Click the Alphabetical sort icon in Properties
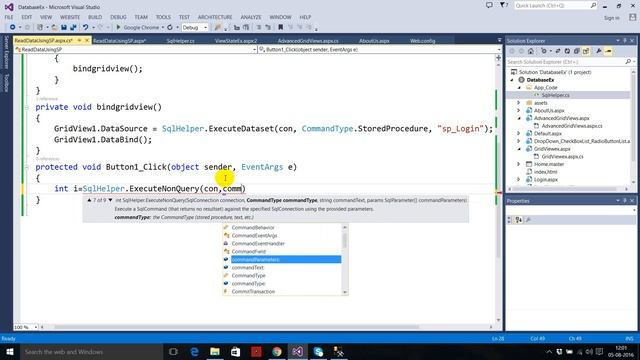This screenshot has height=360, width=640. (x=519, y=220)
